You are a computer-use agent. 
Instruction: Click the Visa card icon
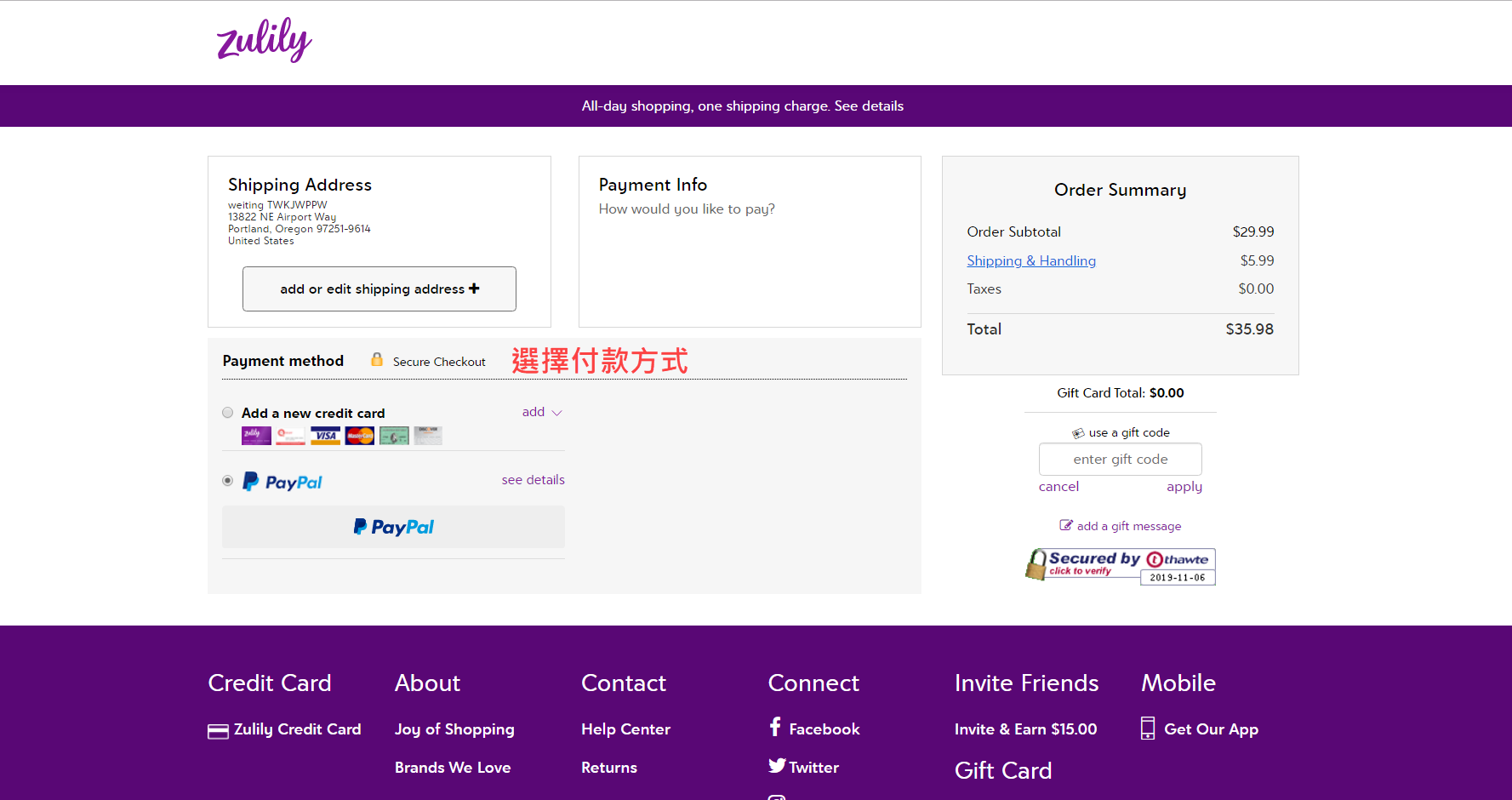[325, 436]
